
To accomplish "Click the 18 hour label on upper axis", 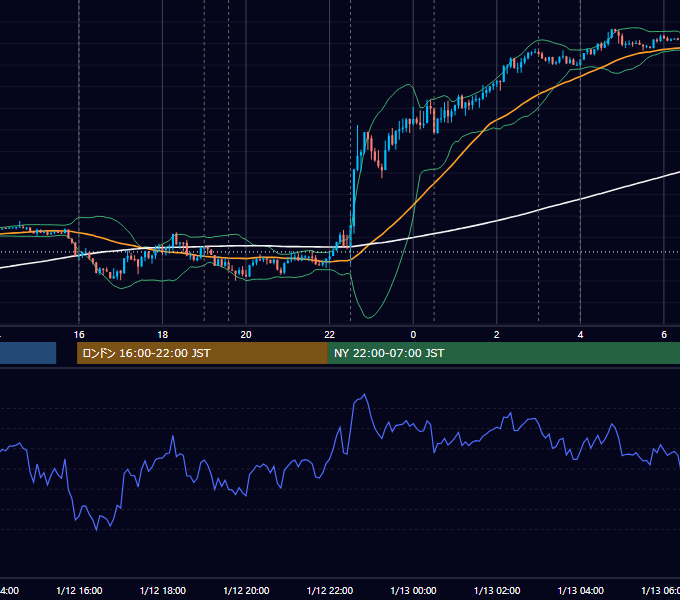I will tap(162, 334).
